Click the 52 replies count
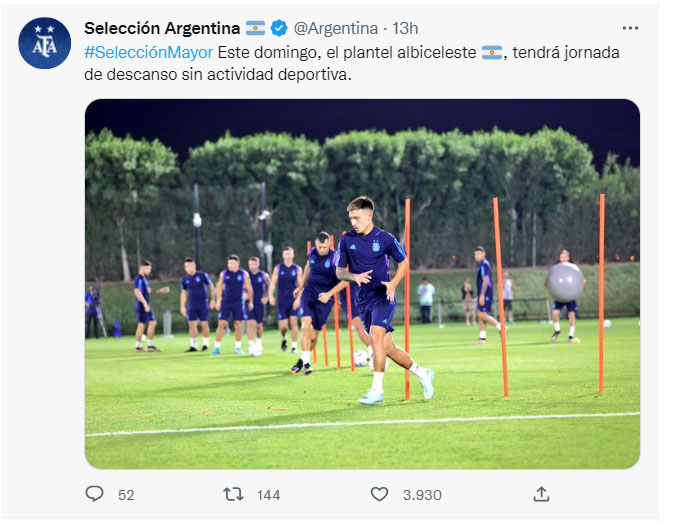Screen dimensions: 682x524 [x=126, y=495]
